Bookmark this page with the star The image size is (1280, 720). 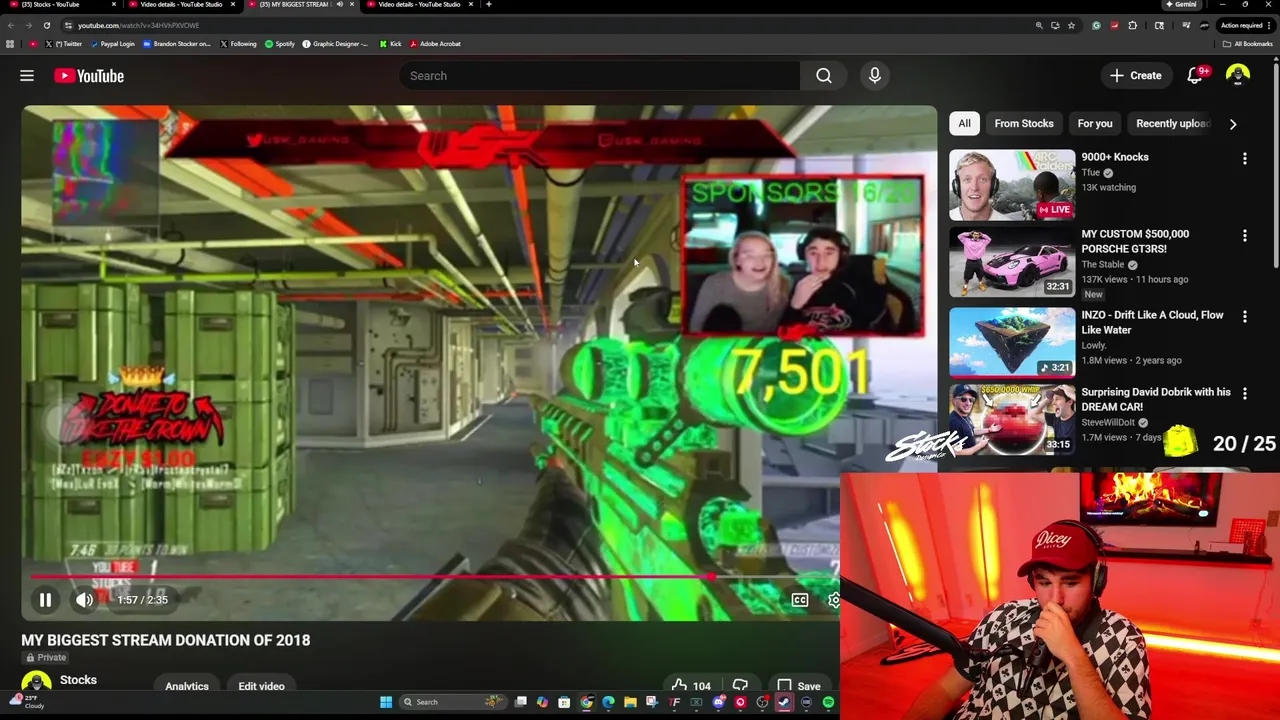(x=1071, y=25)
